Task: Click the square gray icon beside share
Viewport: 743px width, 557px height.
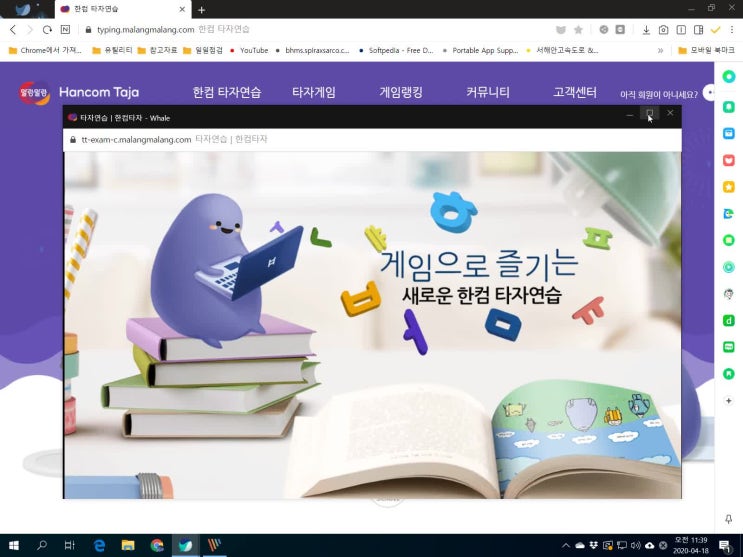Action: coord(620,29)
